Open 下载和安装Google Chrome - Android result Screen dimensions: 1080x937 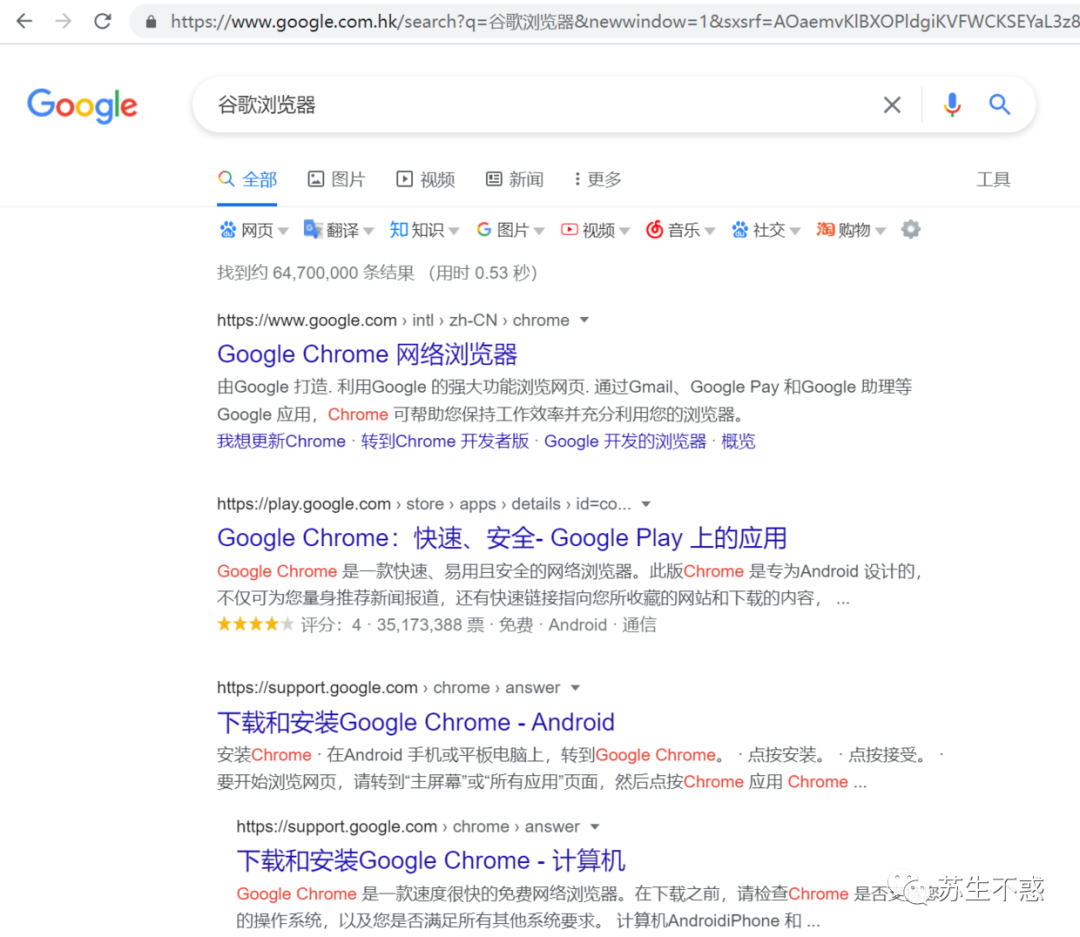coord(415,722)
